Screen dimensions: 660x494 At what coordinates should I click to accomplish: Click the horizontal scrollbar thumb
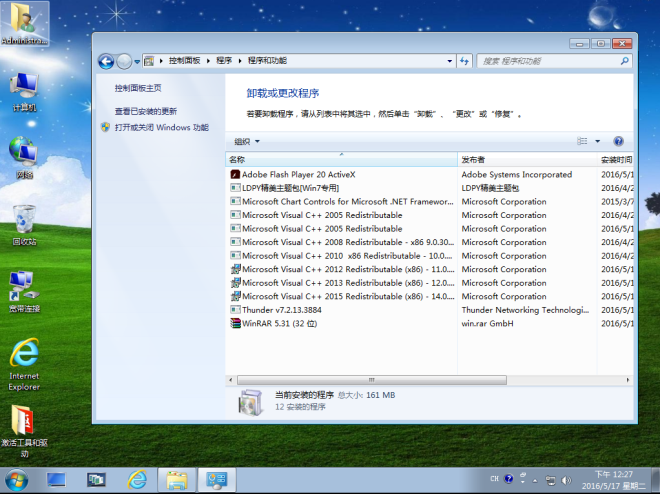[372, 380]
